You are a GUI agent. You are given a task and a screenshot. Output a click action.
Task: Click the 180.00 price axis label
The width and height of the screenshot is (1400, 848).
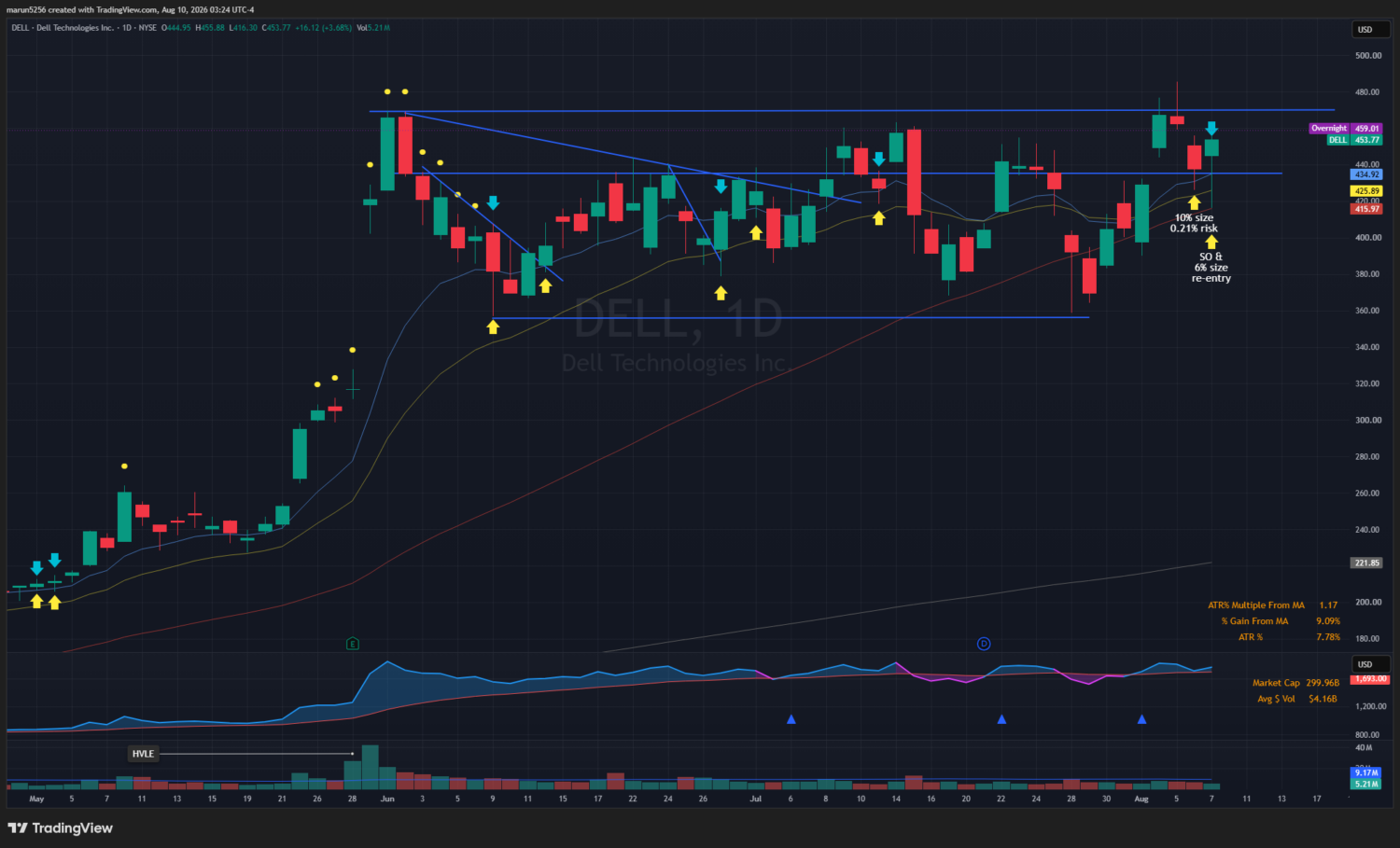[1368, 639]
